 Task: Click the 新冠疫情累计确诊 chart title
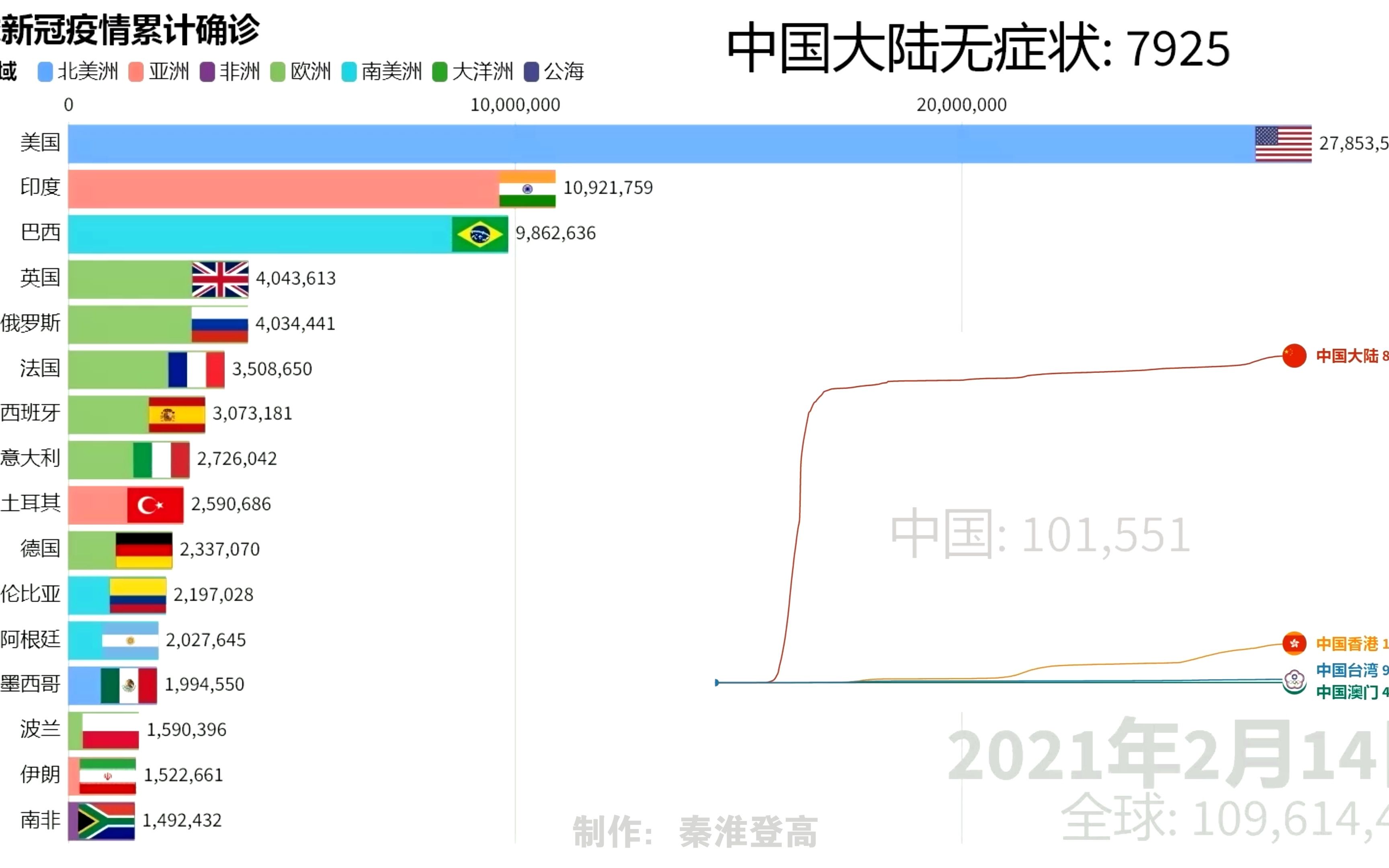[130, 30]
